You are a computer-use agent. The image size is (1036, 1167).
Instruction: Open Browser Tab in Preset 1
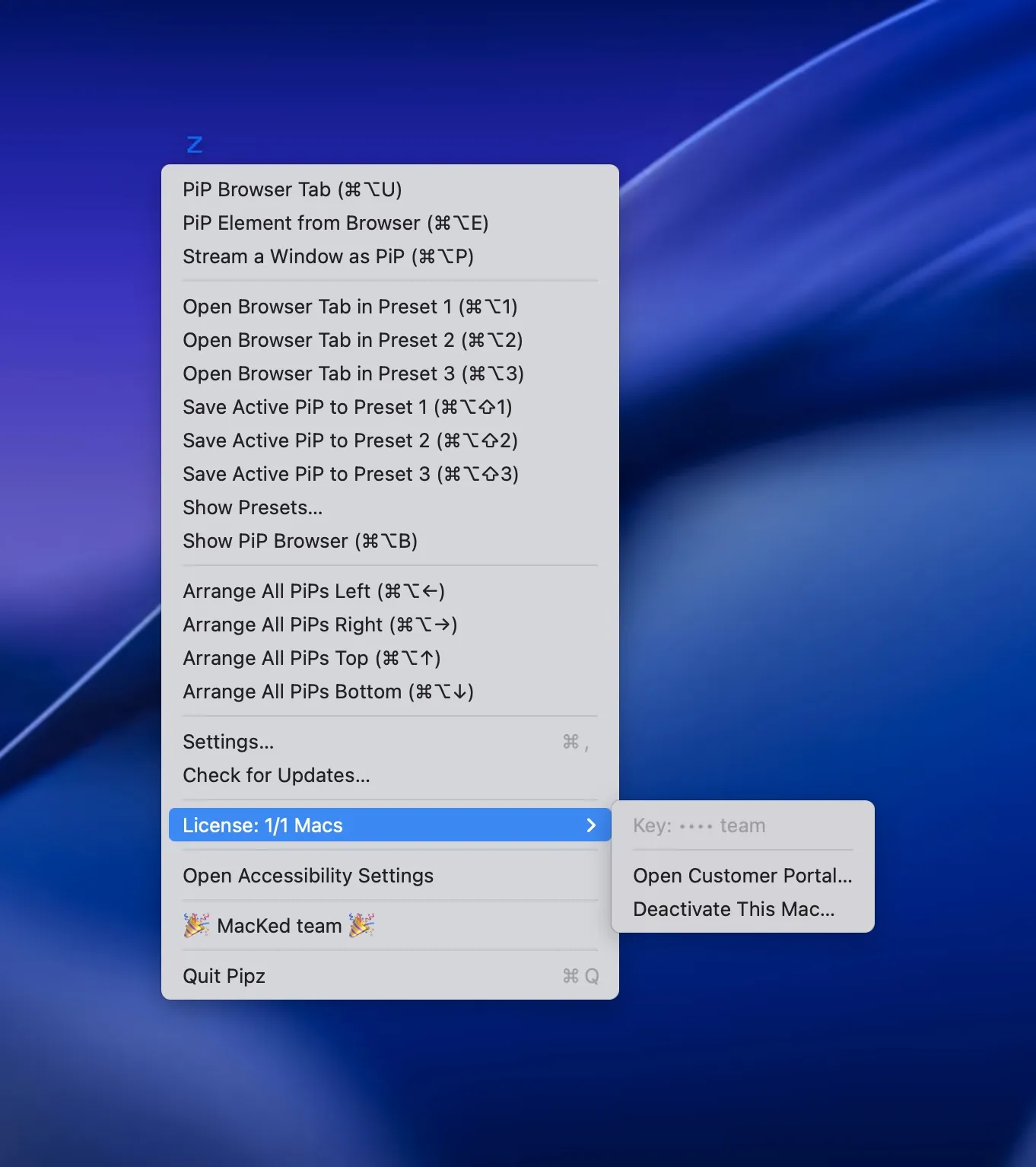tap(390, 307)
